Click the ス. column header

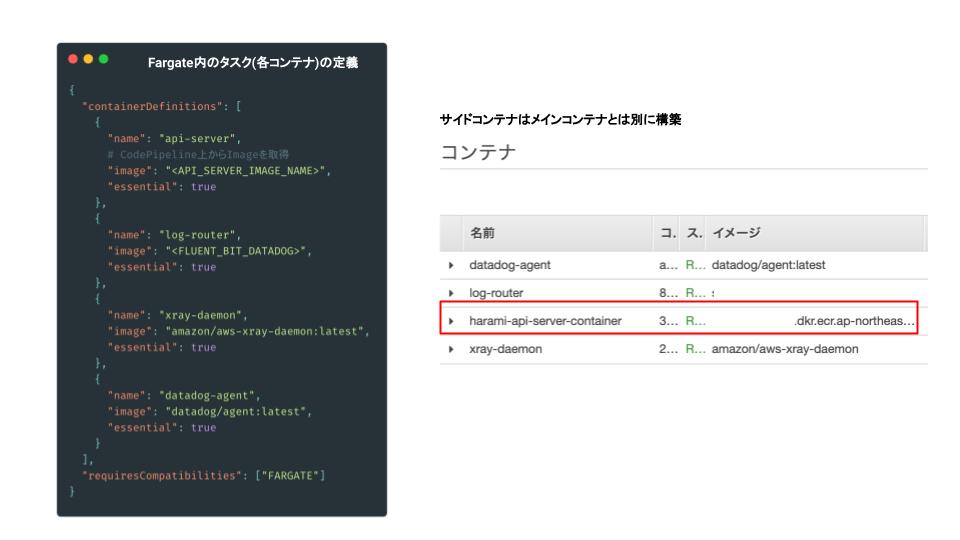pyautogui.click(x=694, y=233)
